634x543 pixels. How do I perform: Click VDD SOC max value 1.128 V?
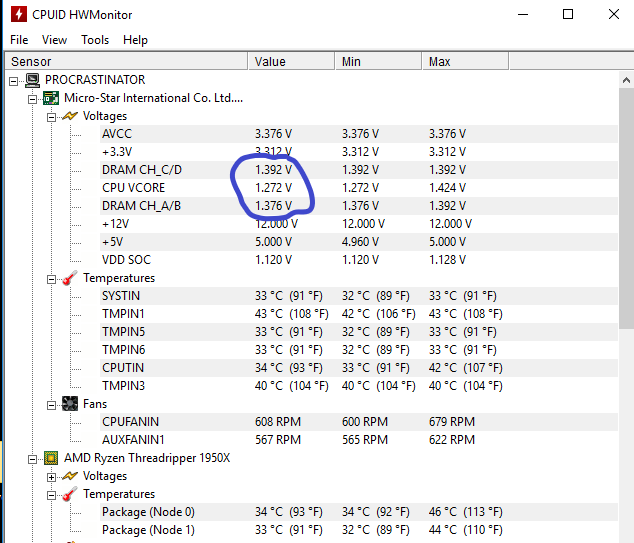(x=447, y=260)
